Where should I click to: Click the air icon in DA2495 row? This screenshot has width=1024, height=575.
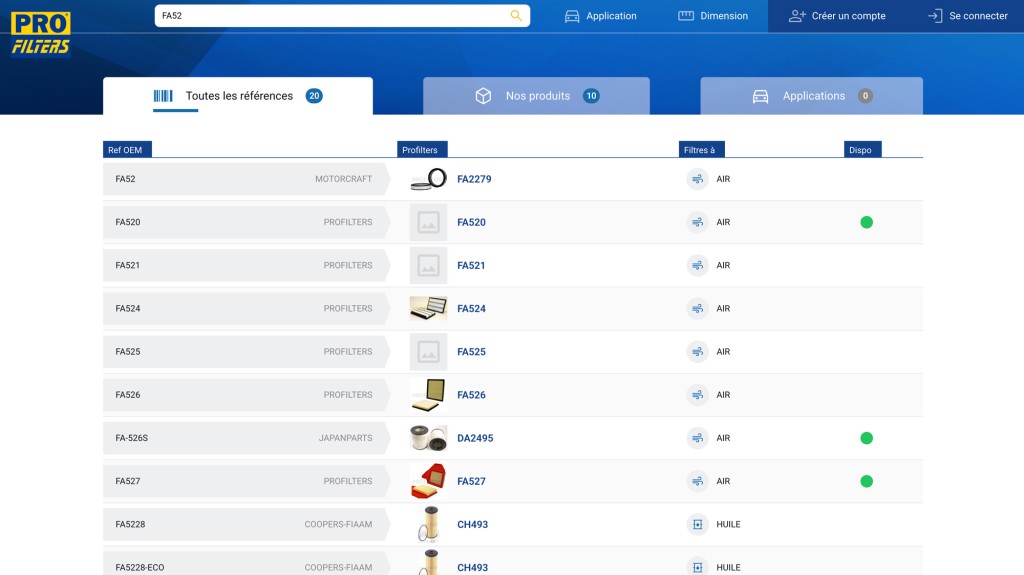697,438
